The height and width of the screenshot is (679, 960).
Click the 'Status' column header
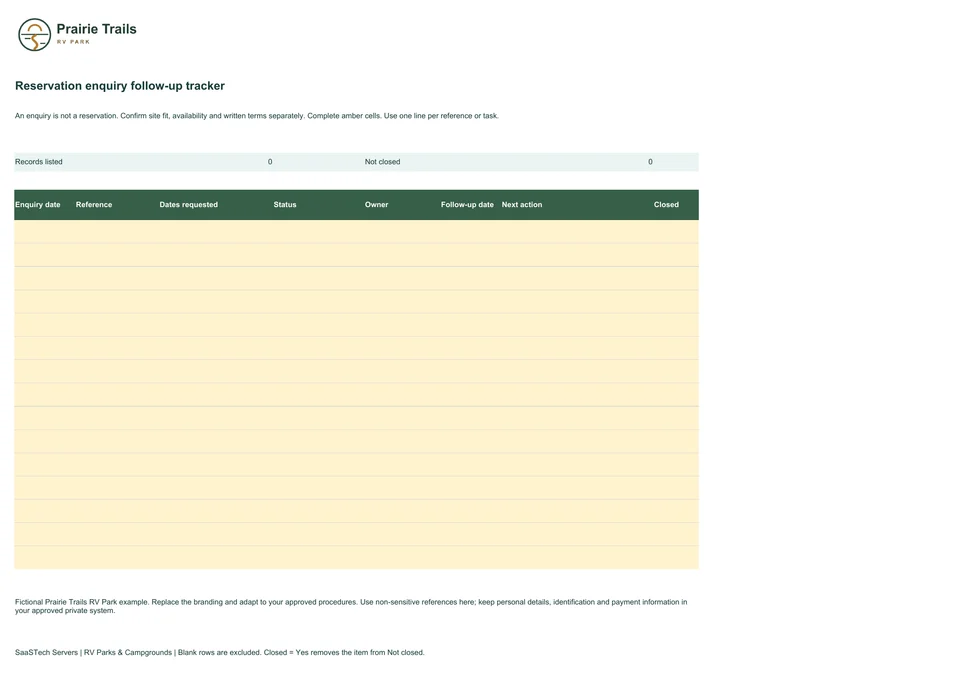(x=285, y=204)
